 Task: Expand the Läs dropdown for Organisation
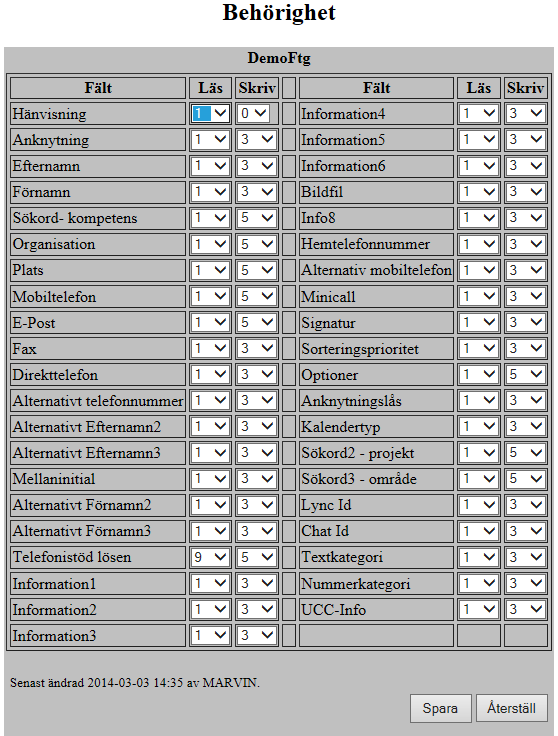coord(210,244)
